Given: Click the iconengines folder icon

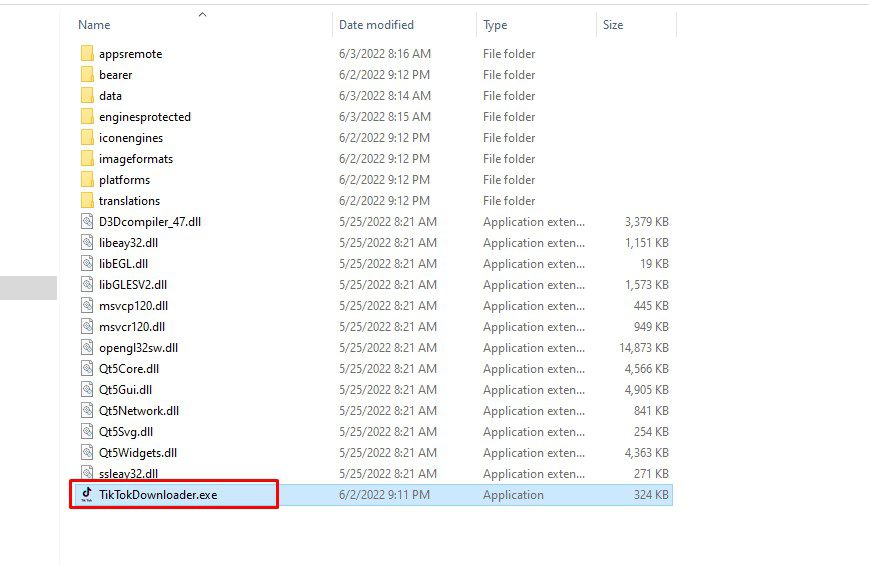Looking at the screenshot, I should (x=87, y=138).
